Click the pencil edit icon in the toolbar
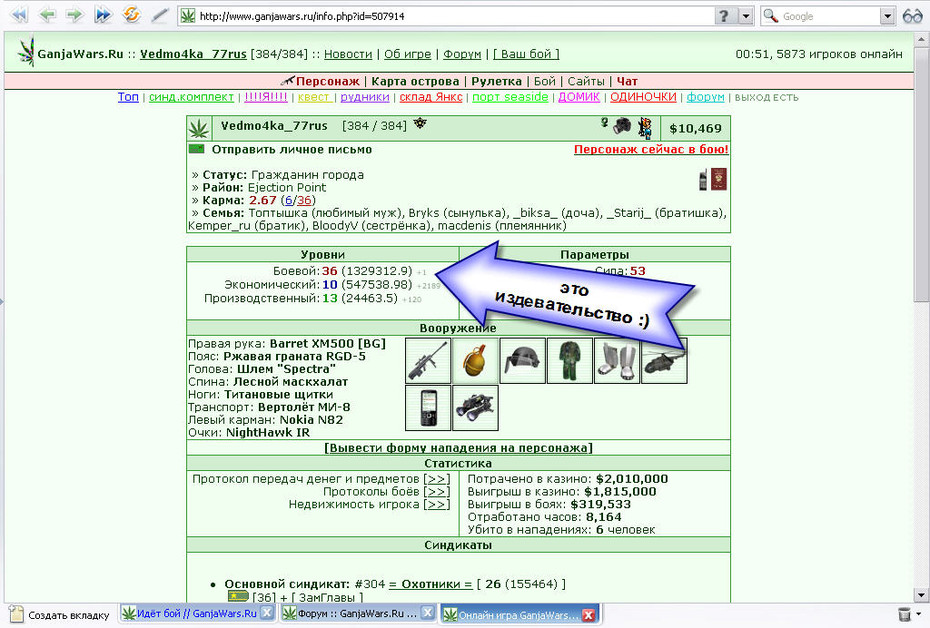The width and height of the screenshot is (930, 628). point(159,15)
